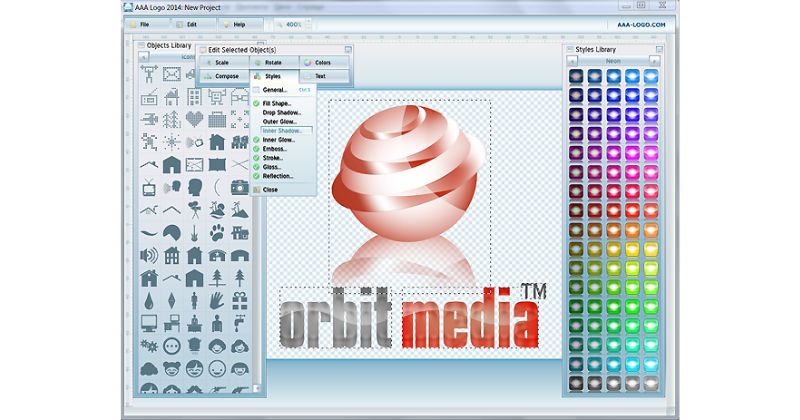This screenshot has height=420, width=800.
Task: Choose the computer monitor icon
Action: [x=149, y=323]
